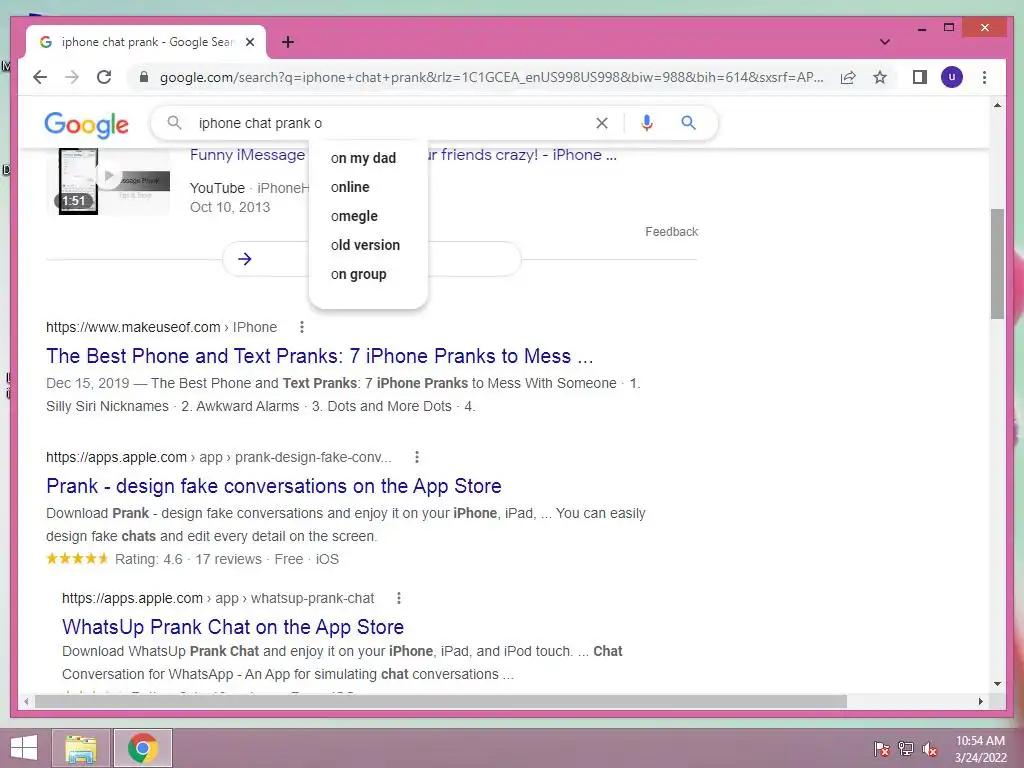Click the browser forward arrow
Image resolution: width=1024 pixels, height=768 pixels.
pos(72,77)
